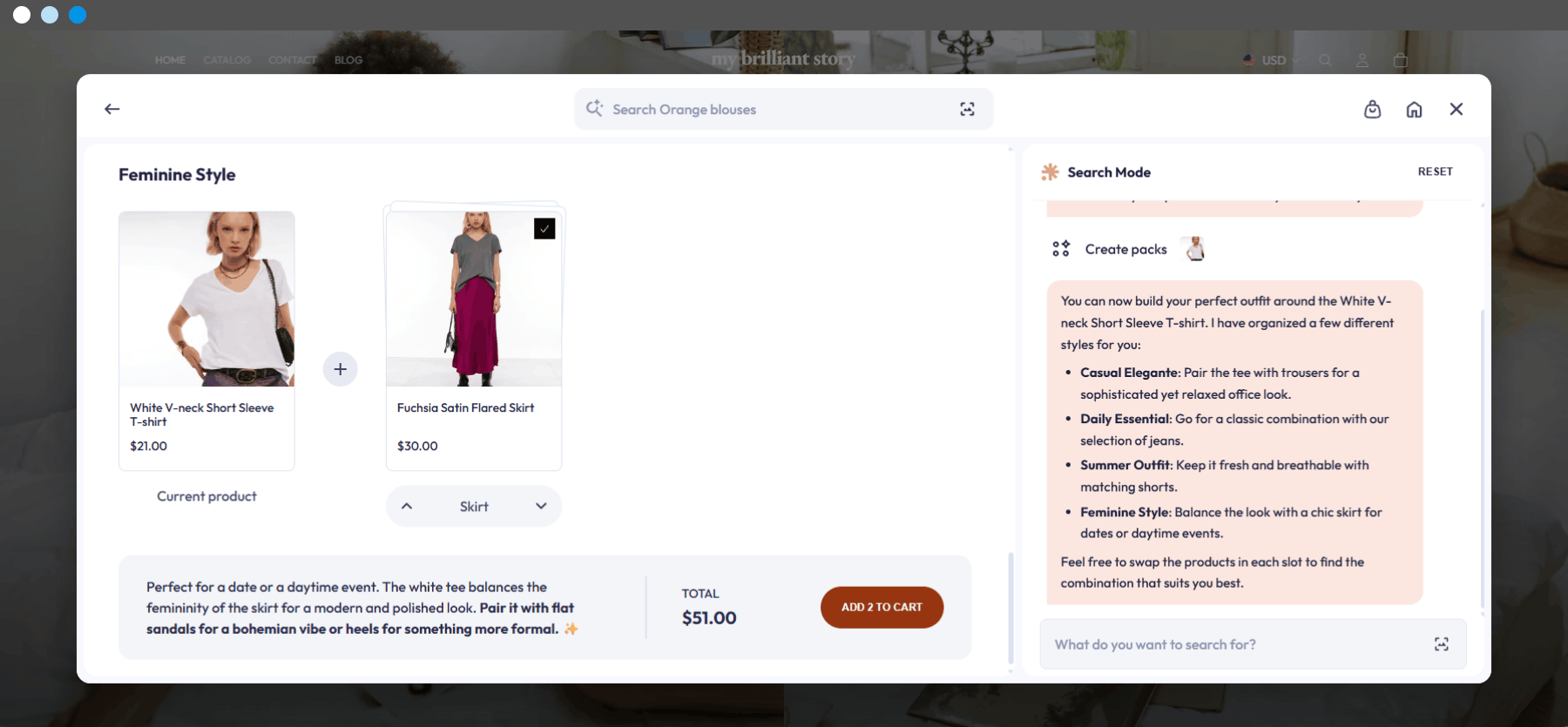The image size is (1568, 727).
Task: Click the Create packs label
Action: click(x=1125, y=249)
